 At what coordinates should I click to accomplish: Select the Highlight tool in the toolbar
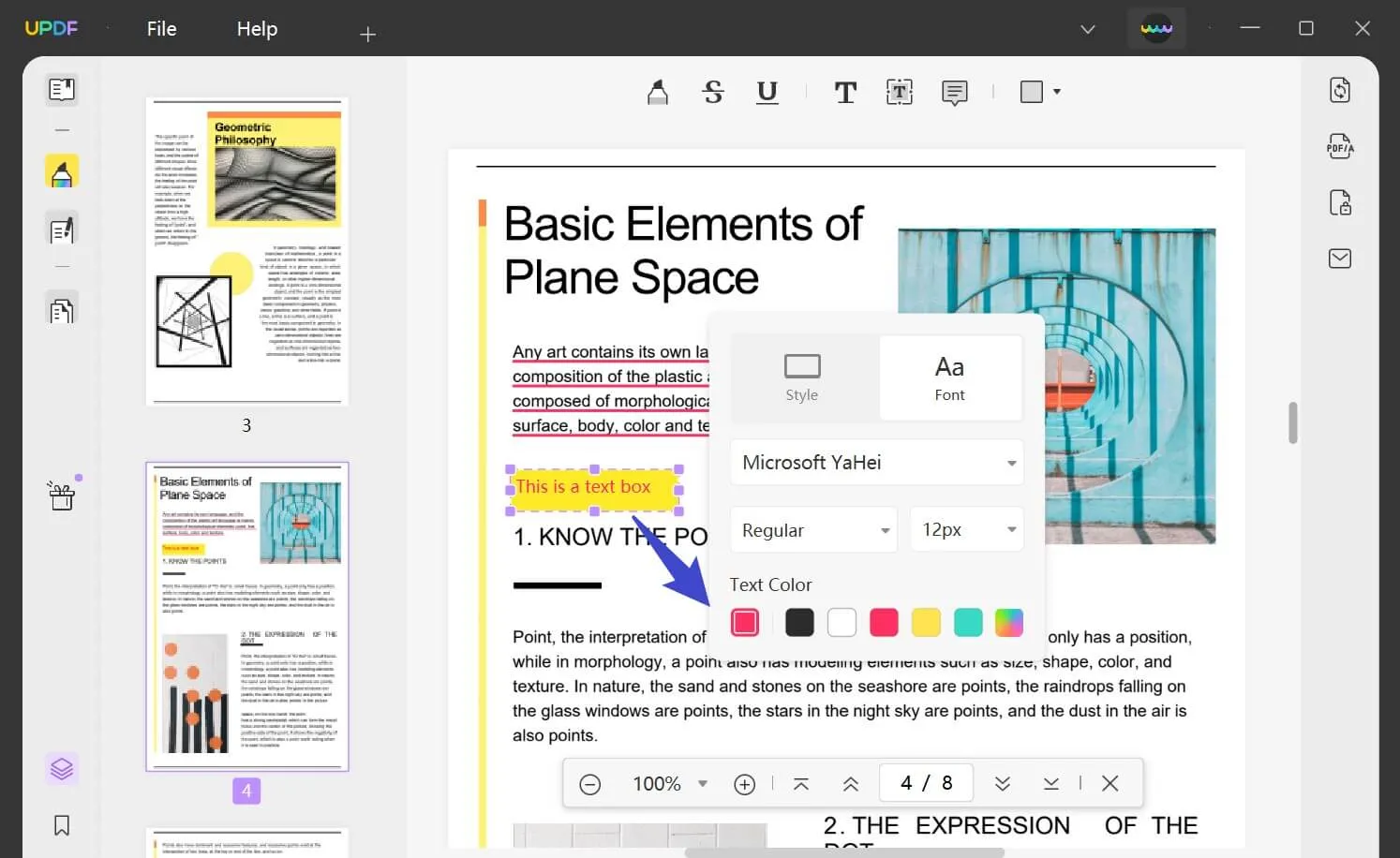coord(657,92)
